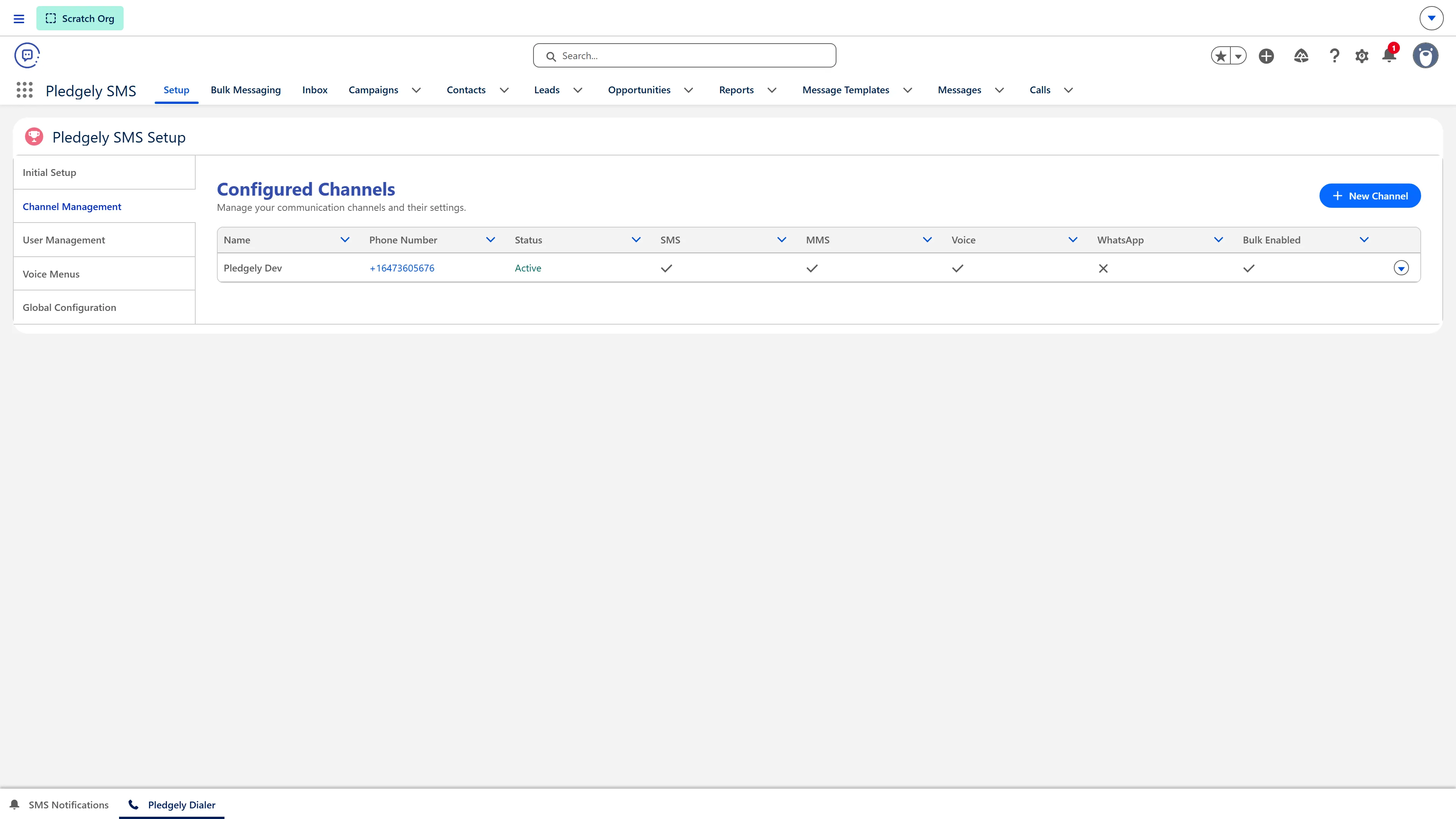Select Global Configuration in the sidebar
This screenshot has width=1456, height=819.
[x=105, y=308]
